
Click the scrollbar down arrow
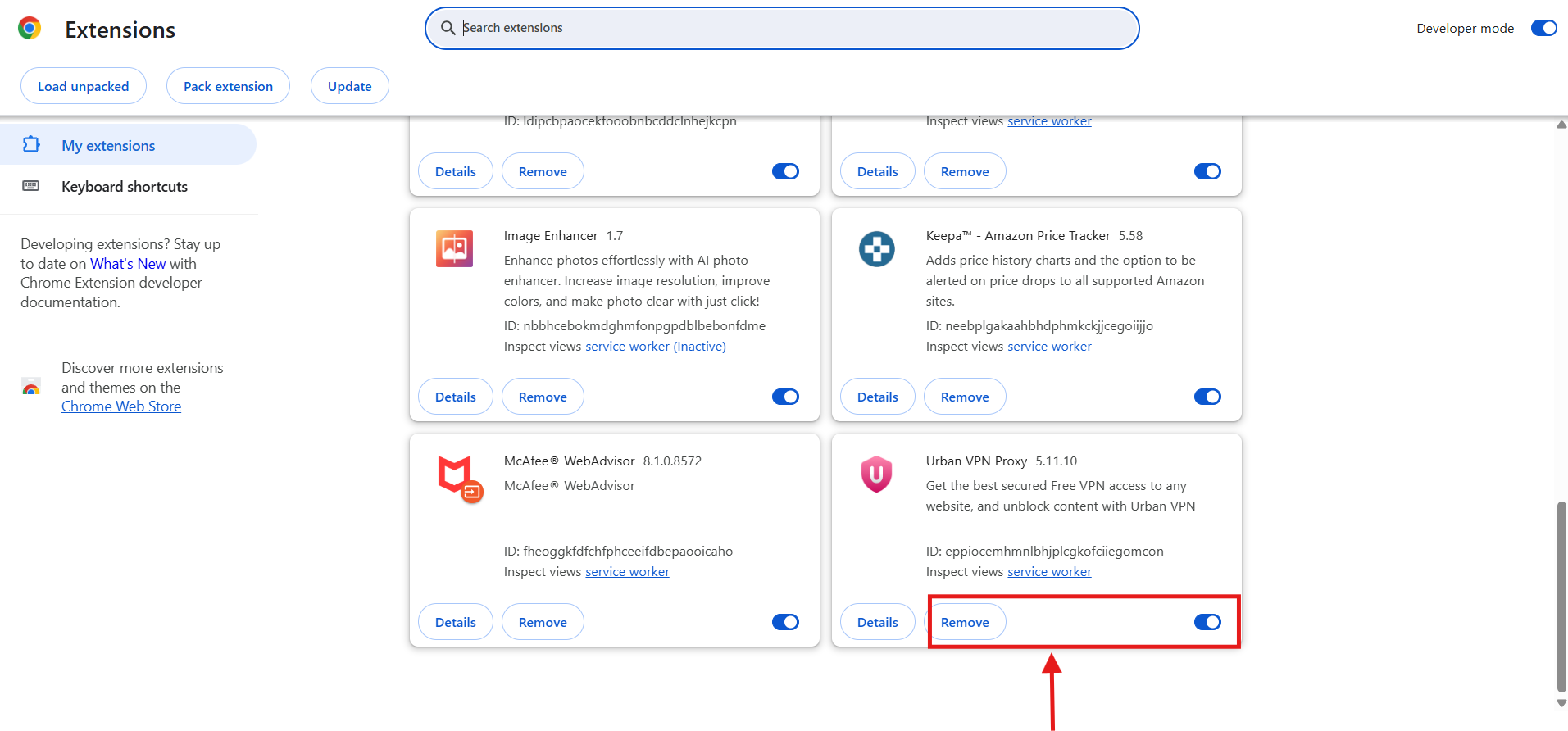(x=1561, y=702)
